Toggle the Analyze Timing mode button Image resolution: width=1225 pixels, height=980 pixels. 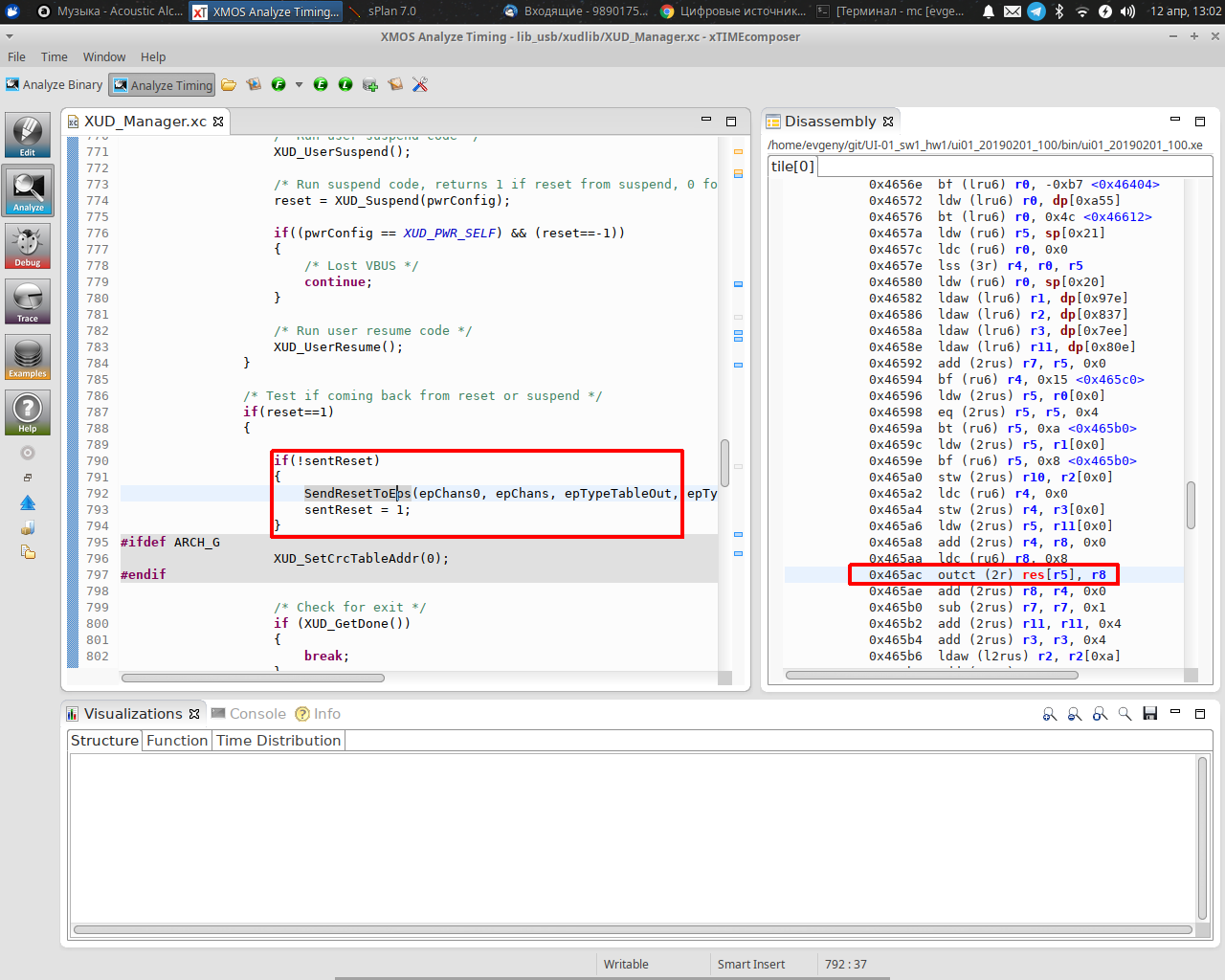(163, 85)
